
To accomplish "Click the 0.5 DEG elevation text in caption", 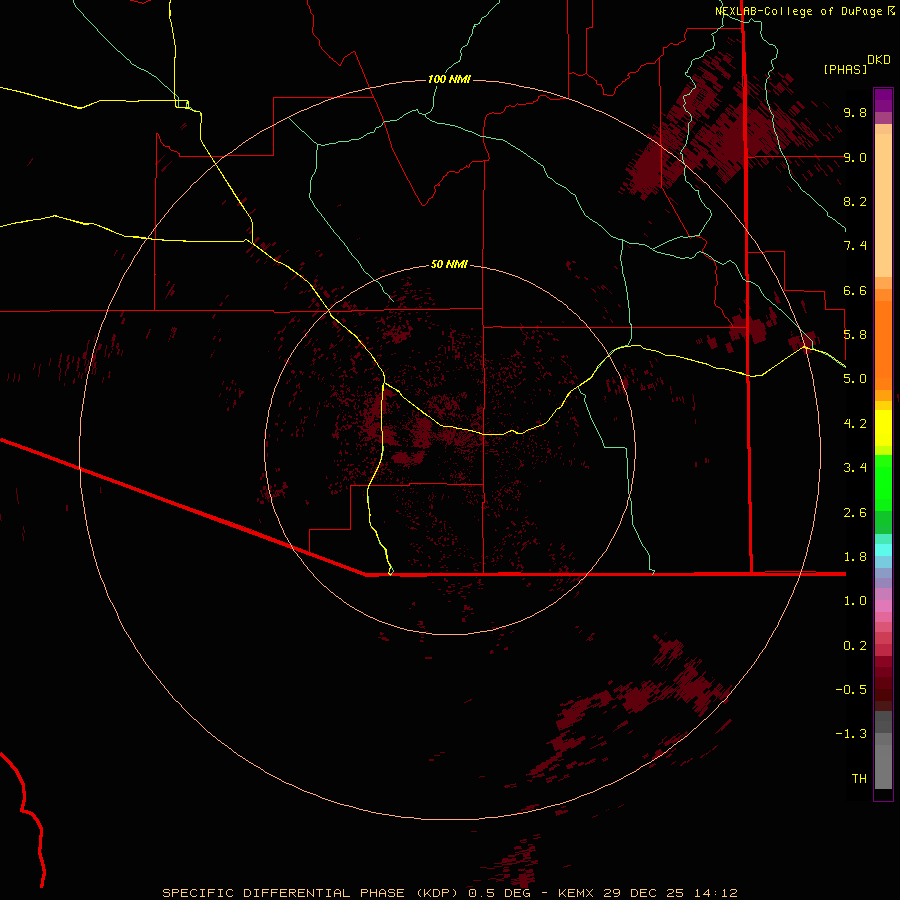I will (x=499, y=893).
